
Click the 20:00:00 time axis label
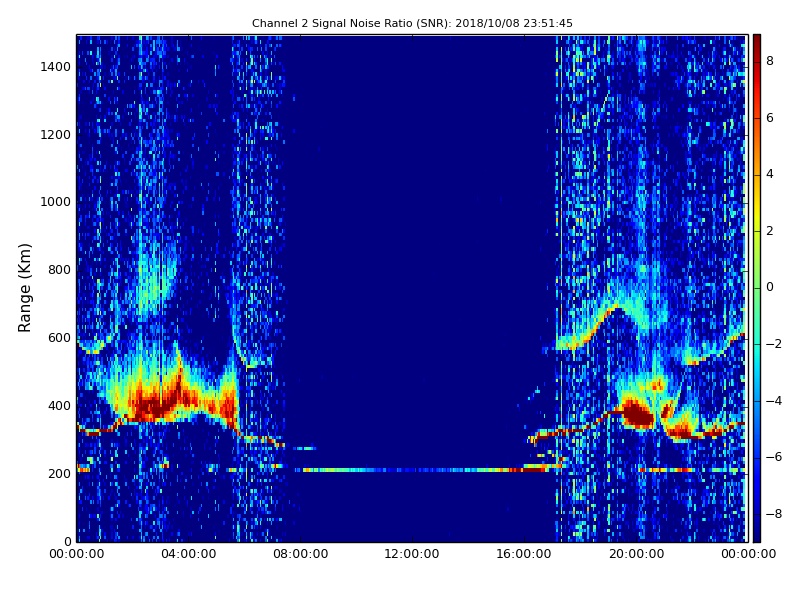tap(636, 554)
